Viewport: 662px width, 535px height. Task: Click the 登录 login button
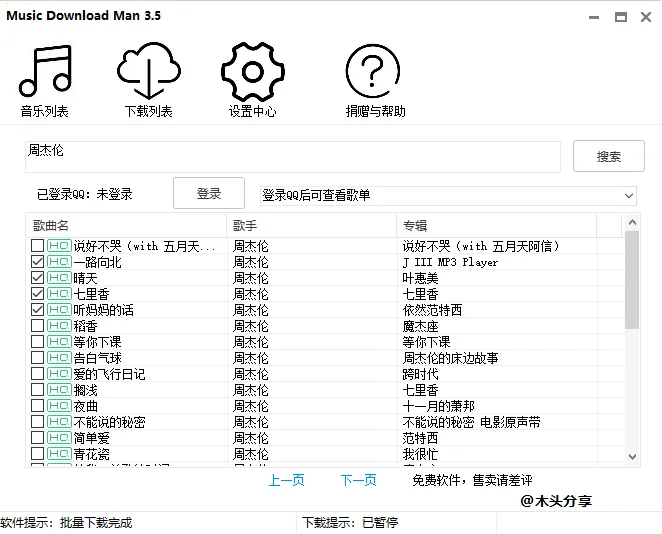tap(209, 193)
